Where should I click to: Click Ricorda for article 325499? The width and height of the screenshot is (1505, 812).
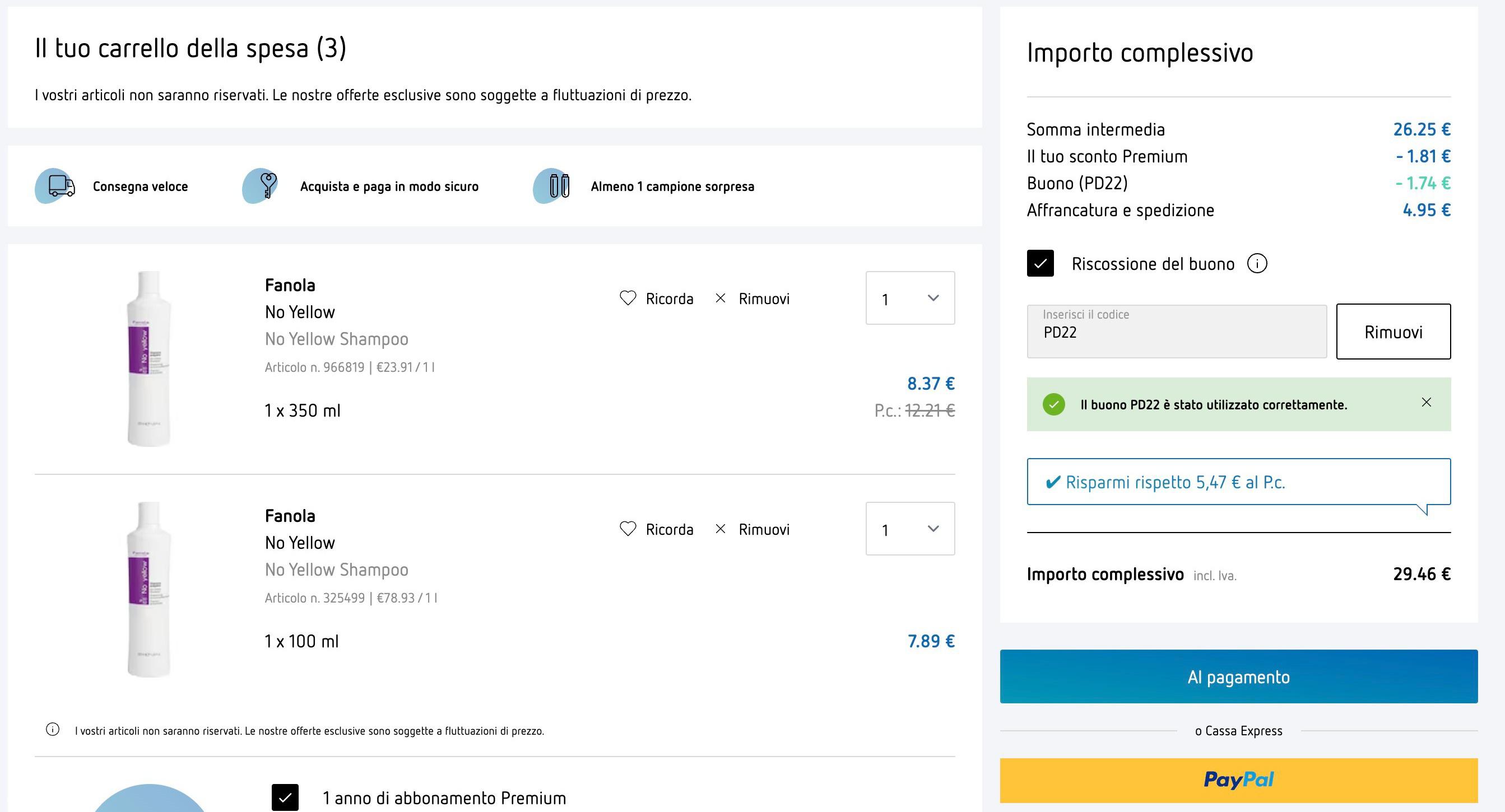click(x=669, y=529)
